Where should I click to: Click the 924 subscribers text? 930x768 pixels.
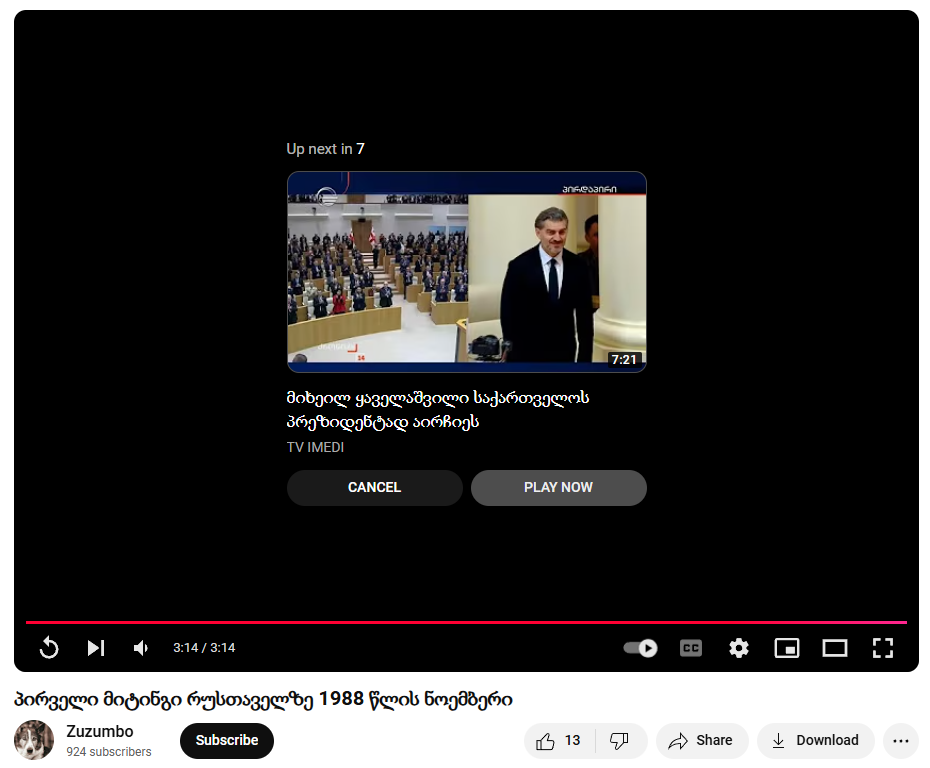[x=109, y=751]
